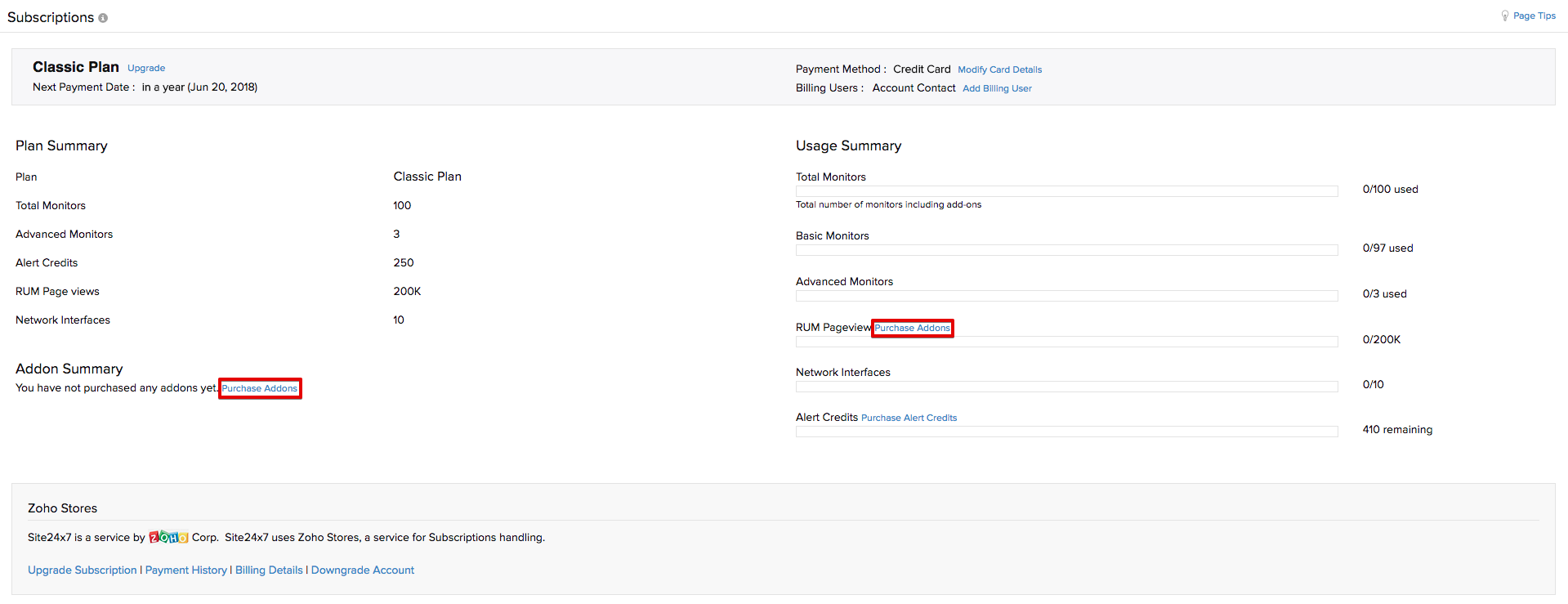Click Upgrade Subscription in Zoho Stores
Image resolution: width=1568 pixels, height=604 pixels.
coord(83,570)
